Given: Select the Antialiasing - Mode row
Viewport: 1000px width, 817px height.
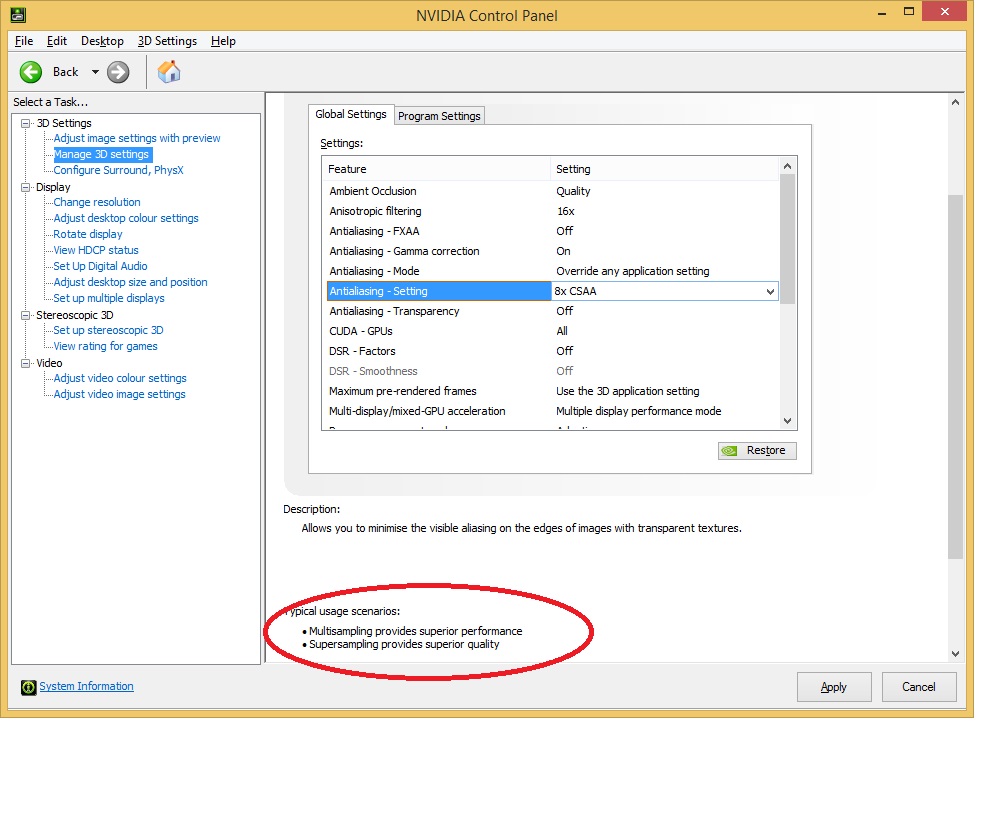Looking at the screenshot, I should click(x=552, y=271).
